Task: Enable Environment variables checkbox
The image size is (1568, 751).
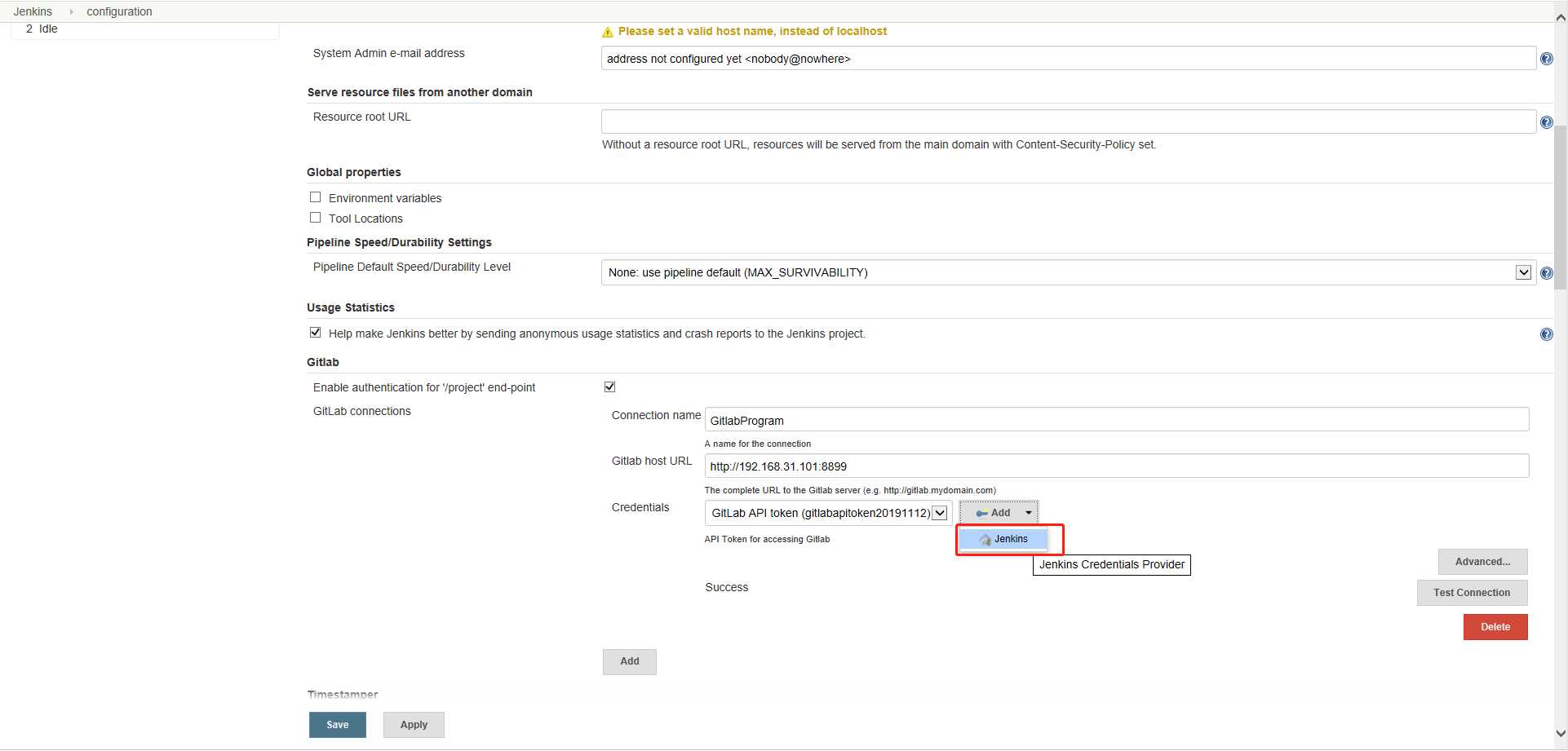Action: (315, 197)
